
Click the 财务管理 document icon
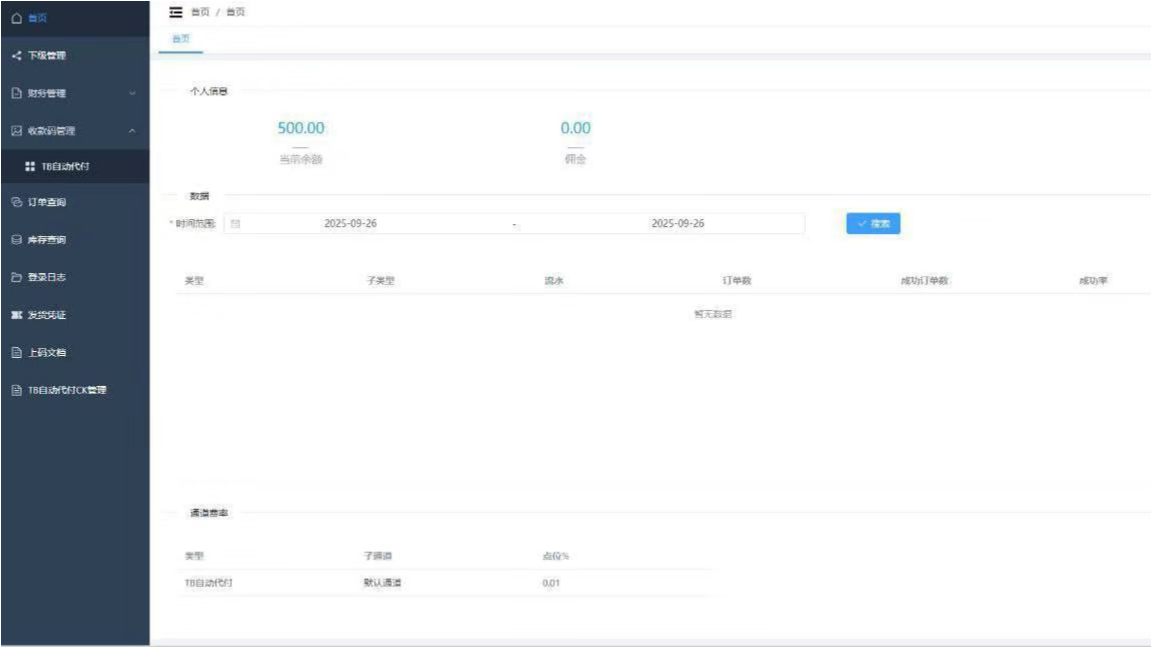pos(16,93)
